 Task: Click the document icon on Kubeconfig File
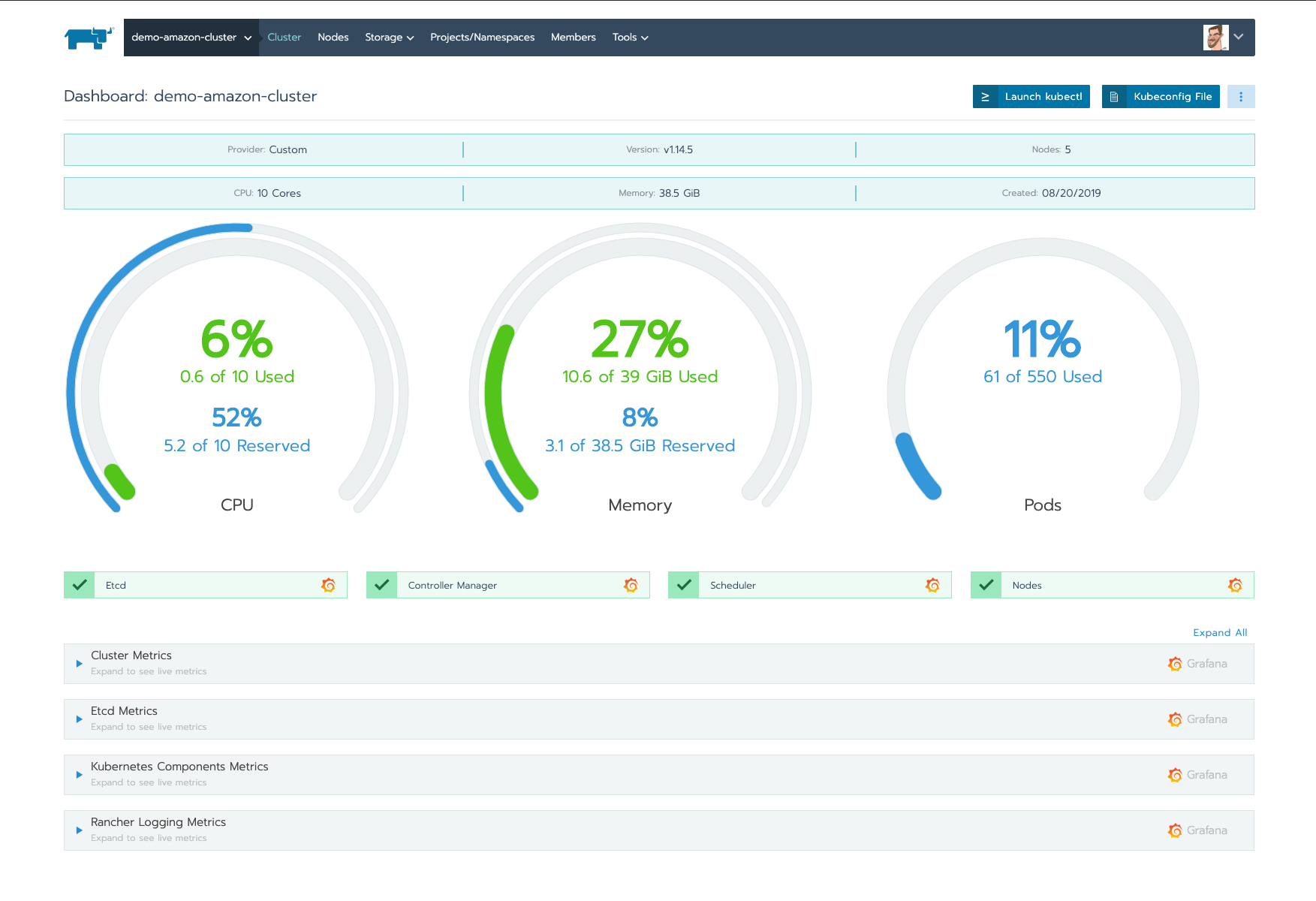click(1114, 96)
